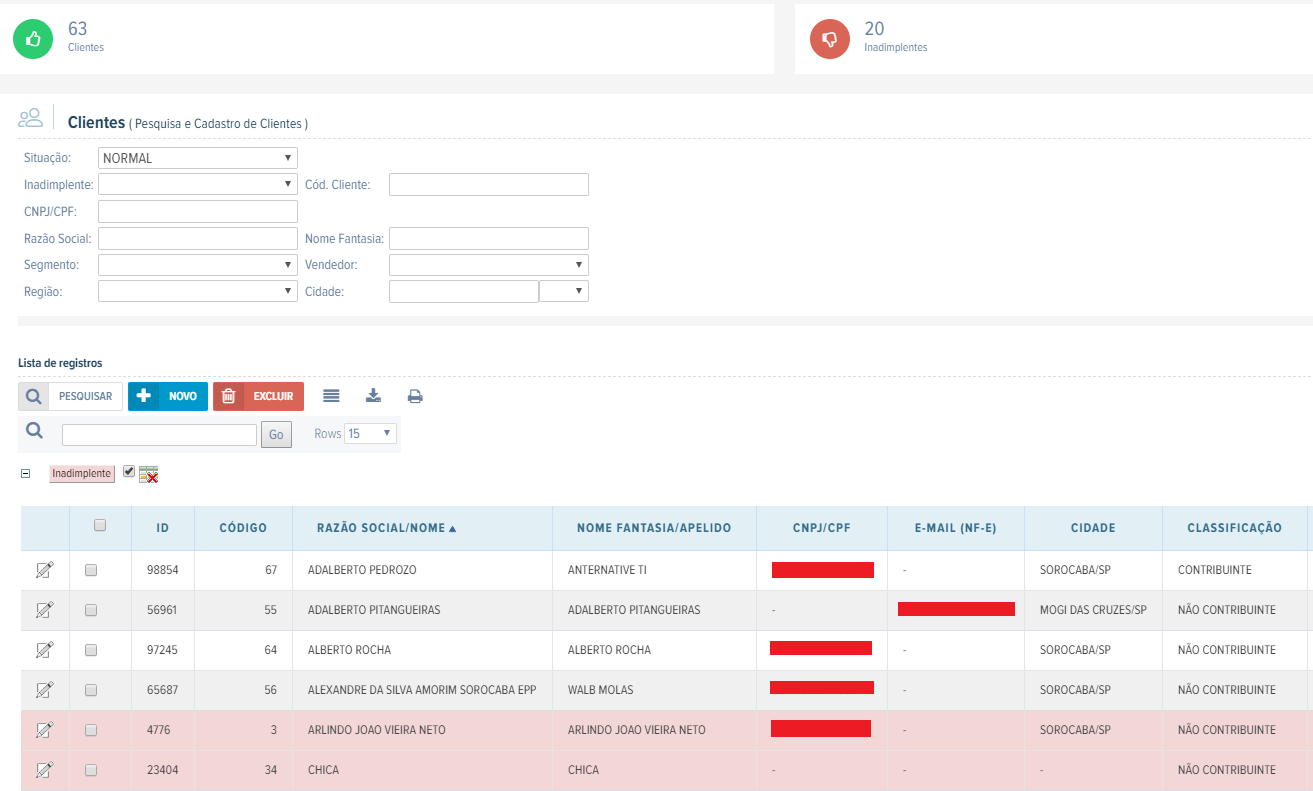Sort by CLASSIFICAÇÃO column header

pos(1234,528)
